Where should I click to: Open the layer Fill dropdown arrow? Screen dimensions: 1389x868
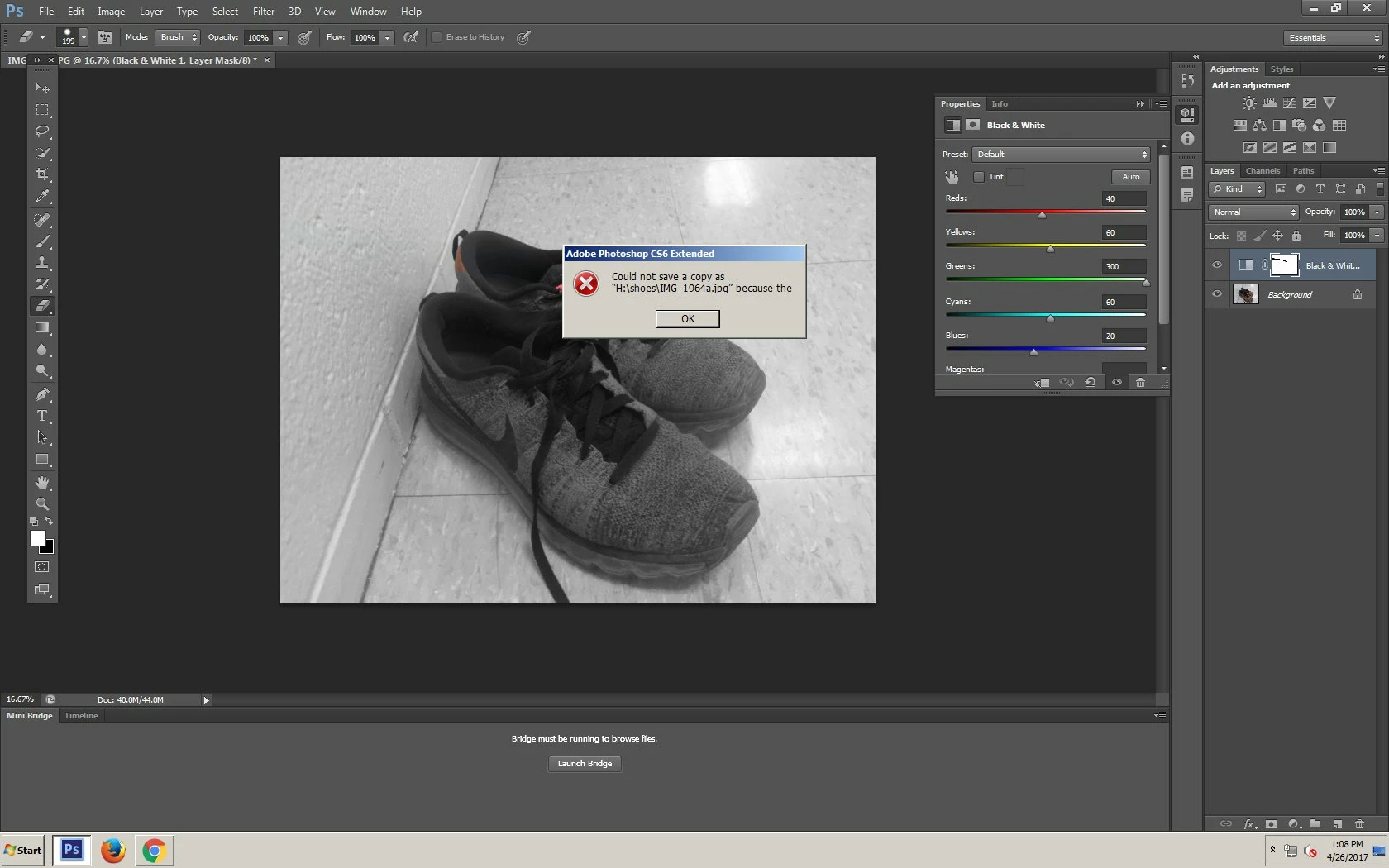click(x=1377, y=236)
